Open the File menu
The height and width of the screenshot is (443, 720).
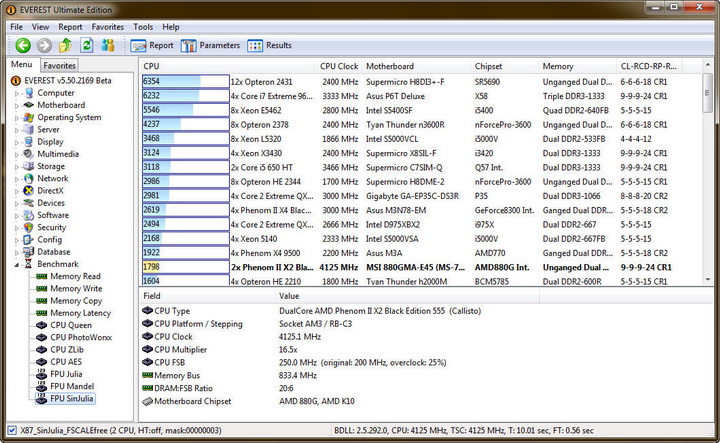[x=17, y=27]
